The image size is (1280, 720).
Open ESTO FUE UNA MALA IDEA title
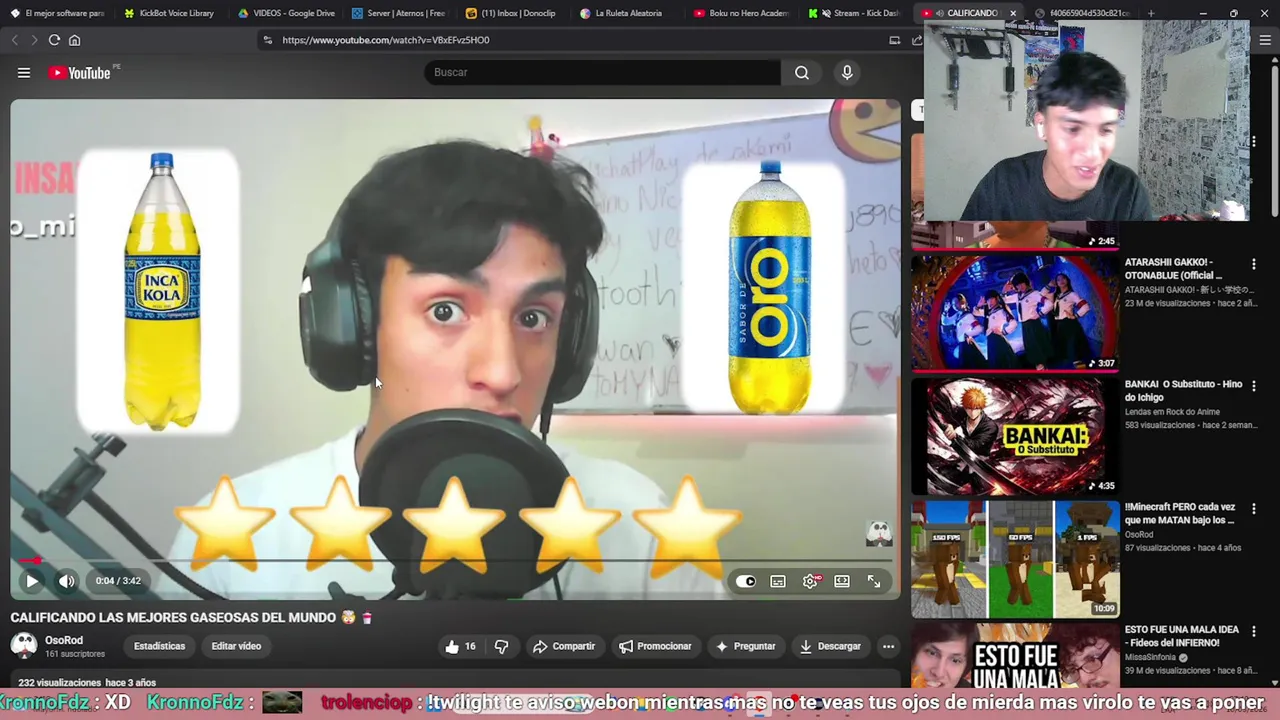click(1182, 636)
